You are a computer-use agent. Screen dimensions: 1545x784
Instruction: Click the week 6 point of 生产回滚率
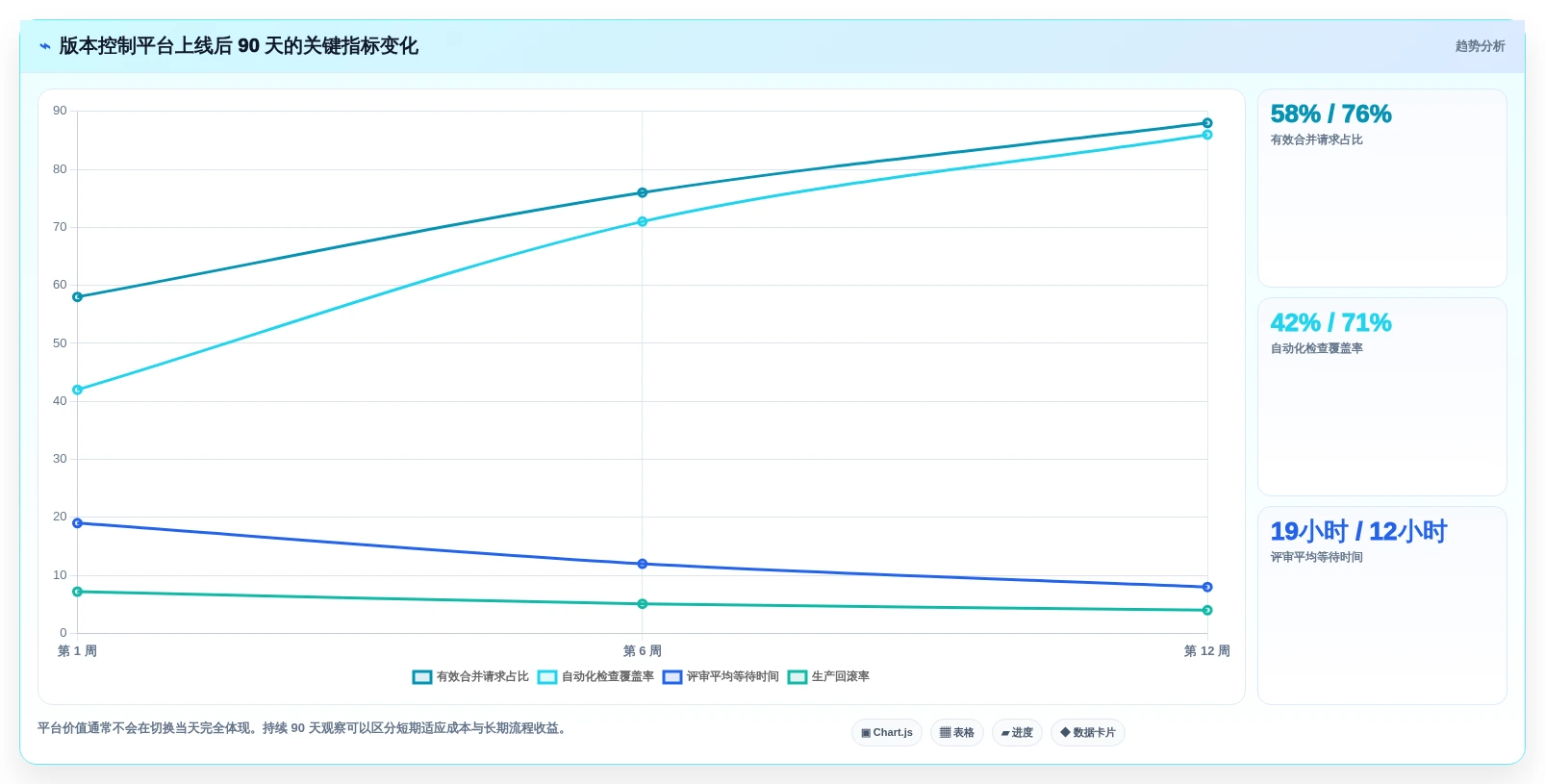643,604
